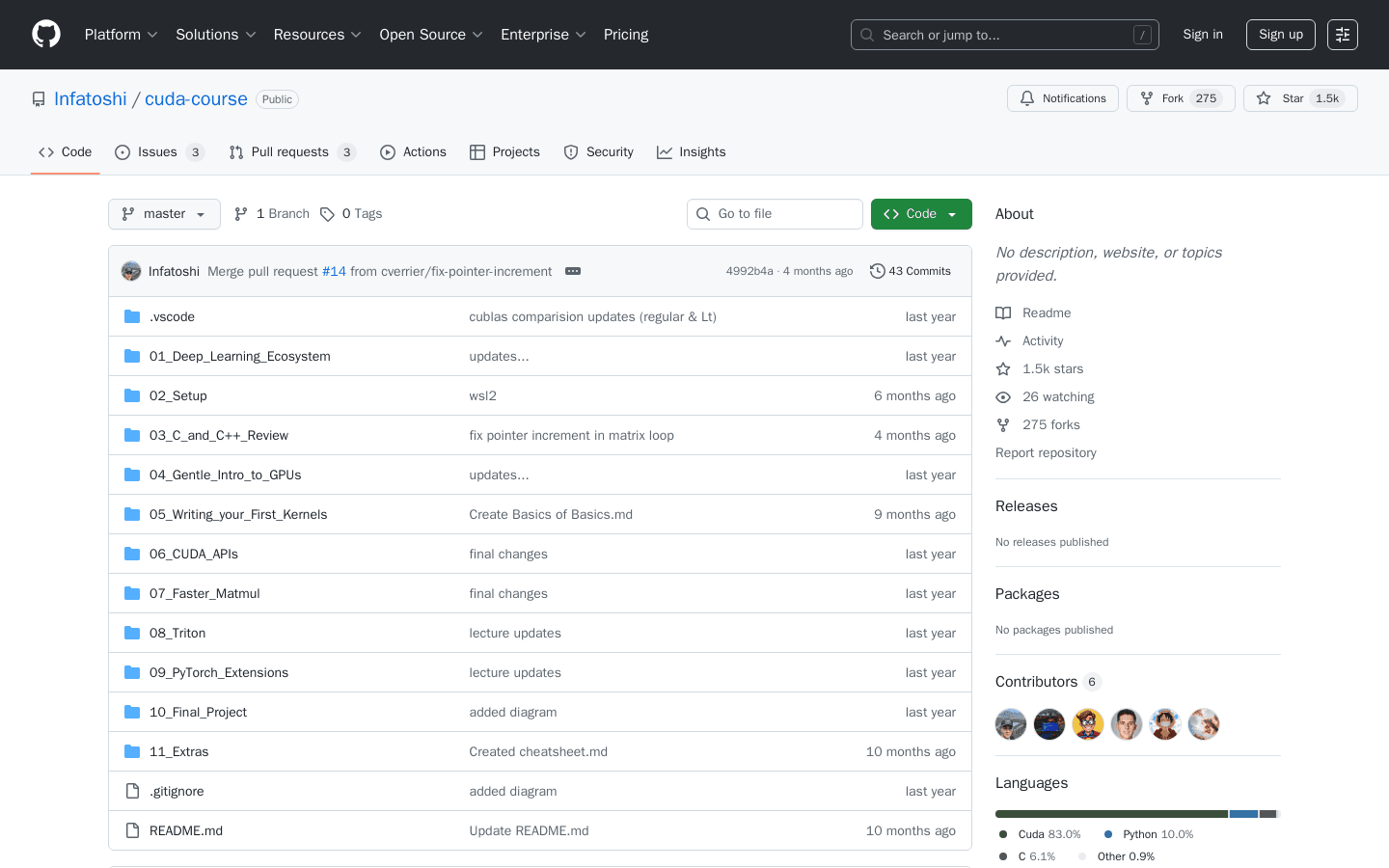Image resolution: width=1389 pixels, height=868 pixels.
Task: Switch to the Issues tab
Action: click(x=159, y=152)
